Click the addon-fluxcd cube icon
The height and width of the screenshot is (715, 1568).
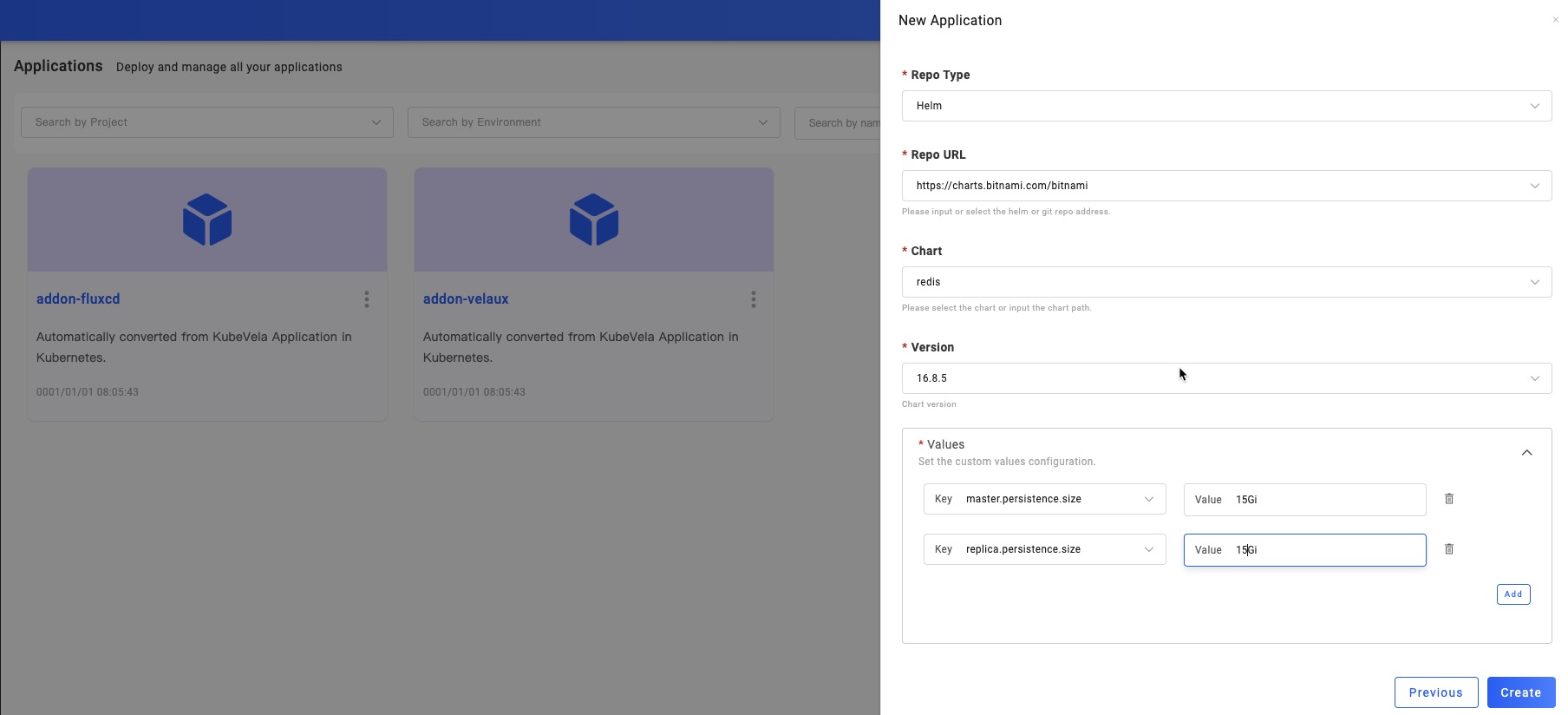[x=207, y=220]
